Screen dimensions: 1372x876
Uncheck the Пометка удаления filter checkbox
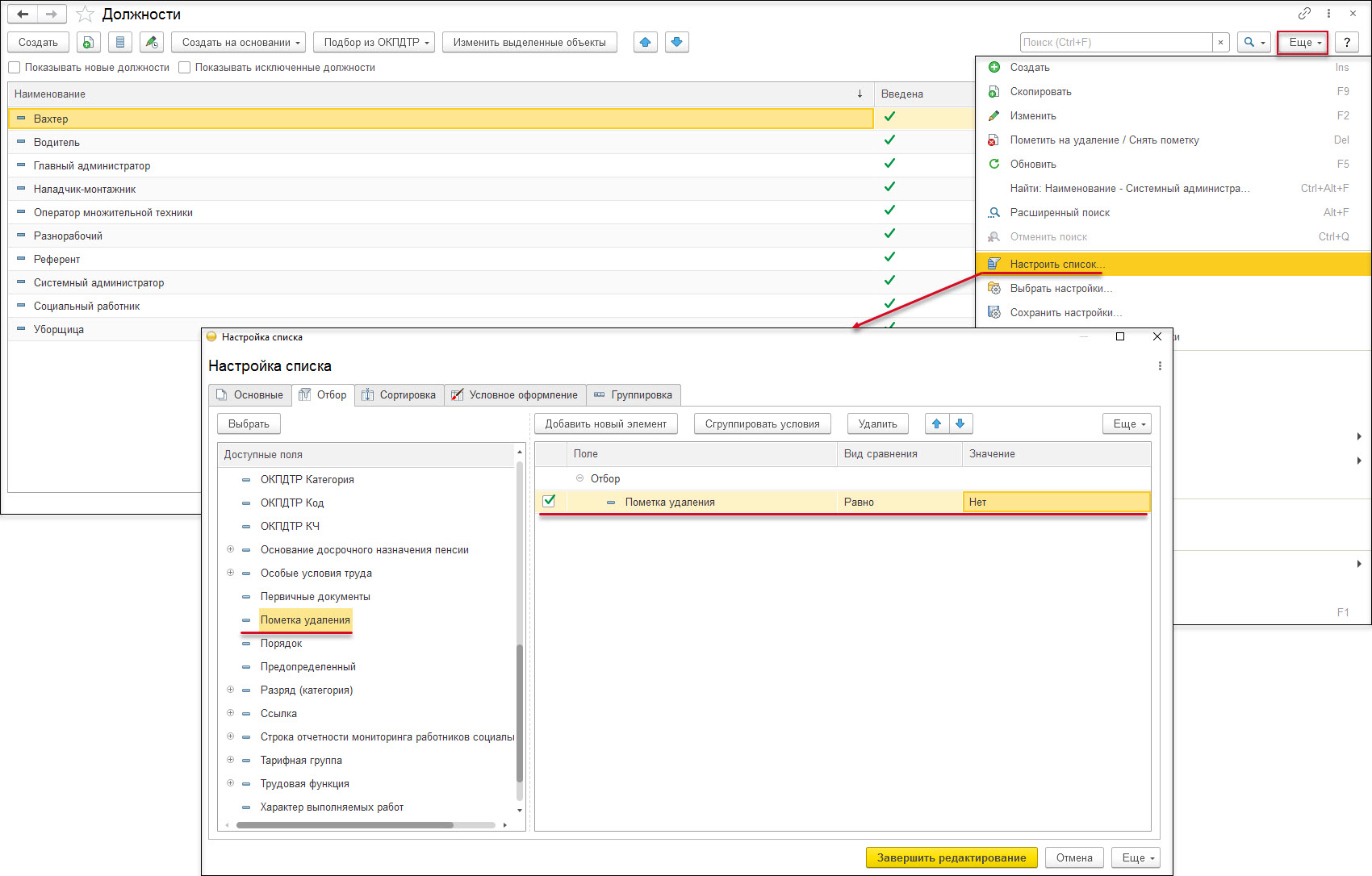550,501
